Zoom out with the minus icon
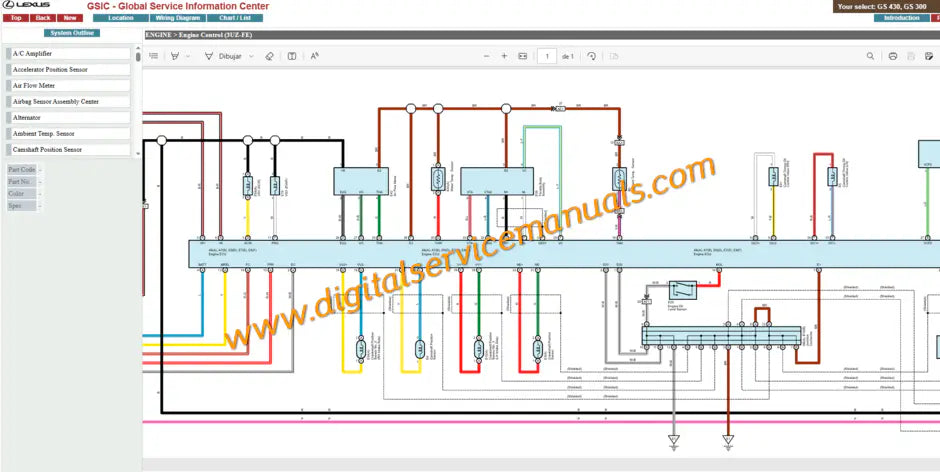This screenshot has height=472, width=940. (486, 56)
